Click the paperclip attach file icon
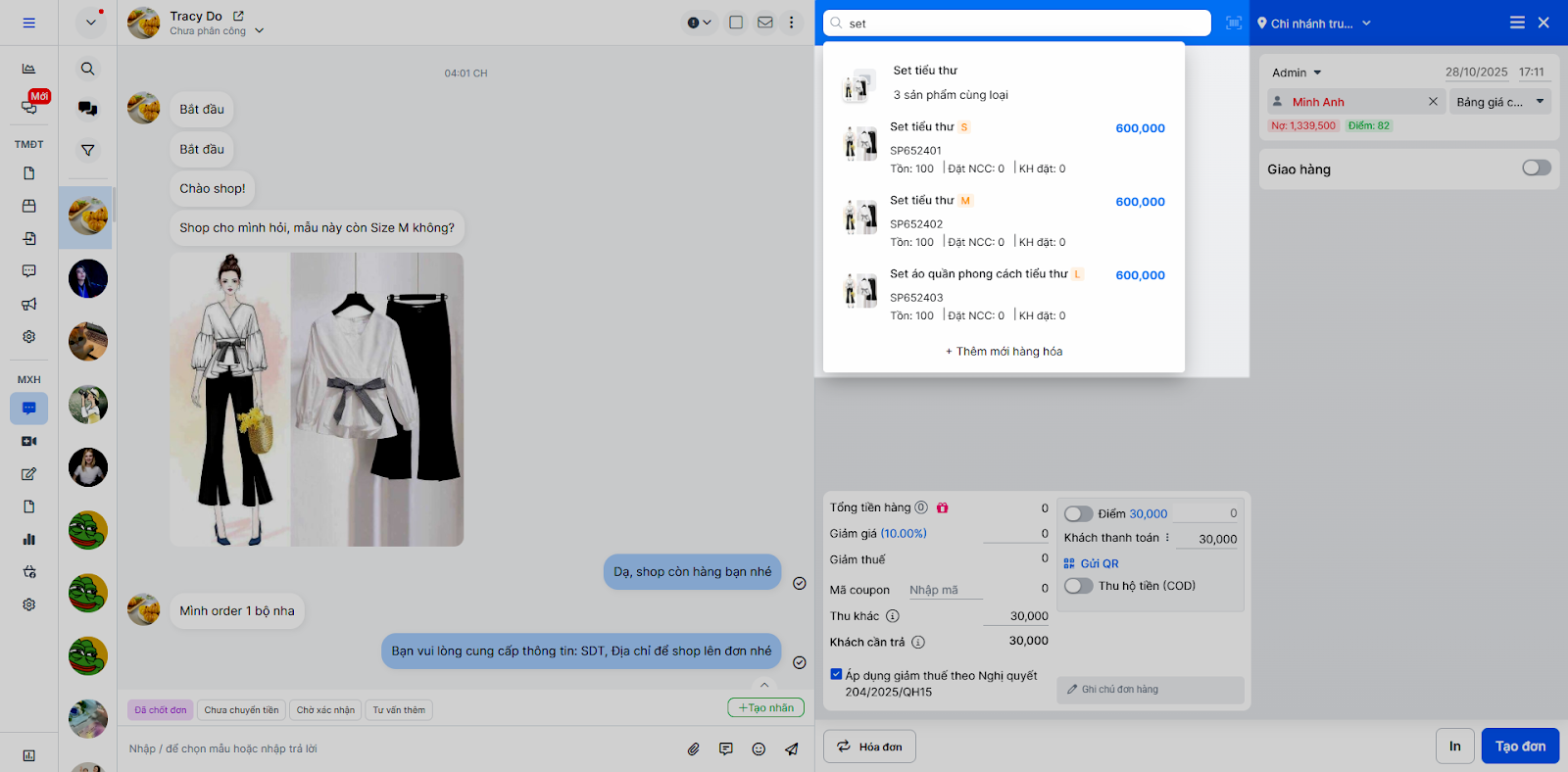 (x=693, y=748)
